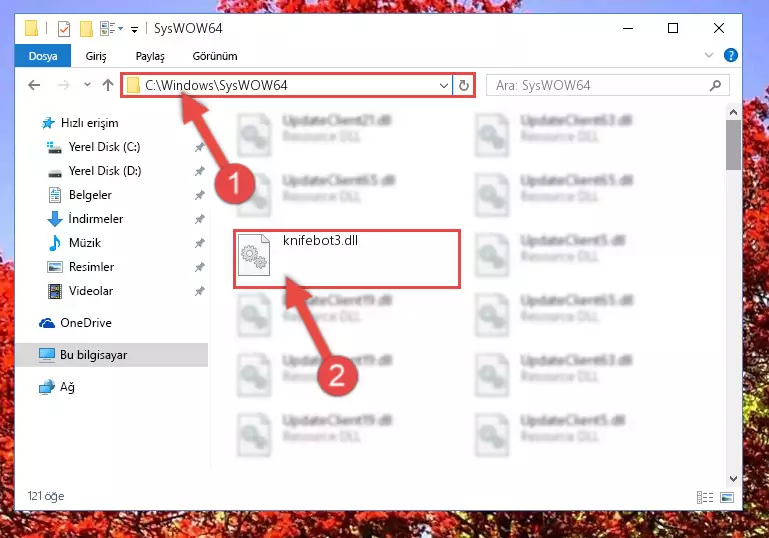Open Yerel Disk (C:) in sidebar
Viewport: 769px width, 538px height.
pyautogui.click(x=104, y=147)
